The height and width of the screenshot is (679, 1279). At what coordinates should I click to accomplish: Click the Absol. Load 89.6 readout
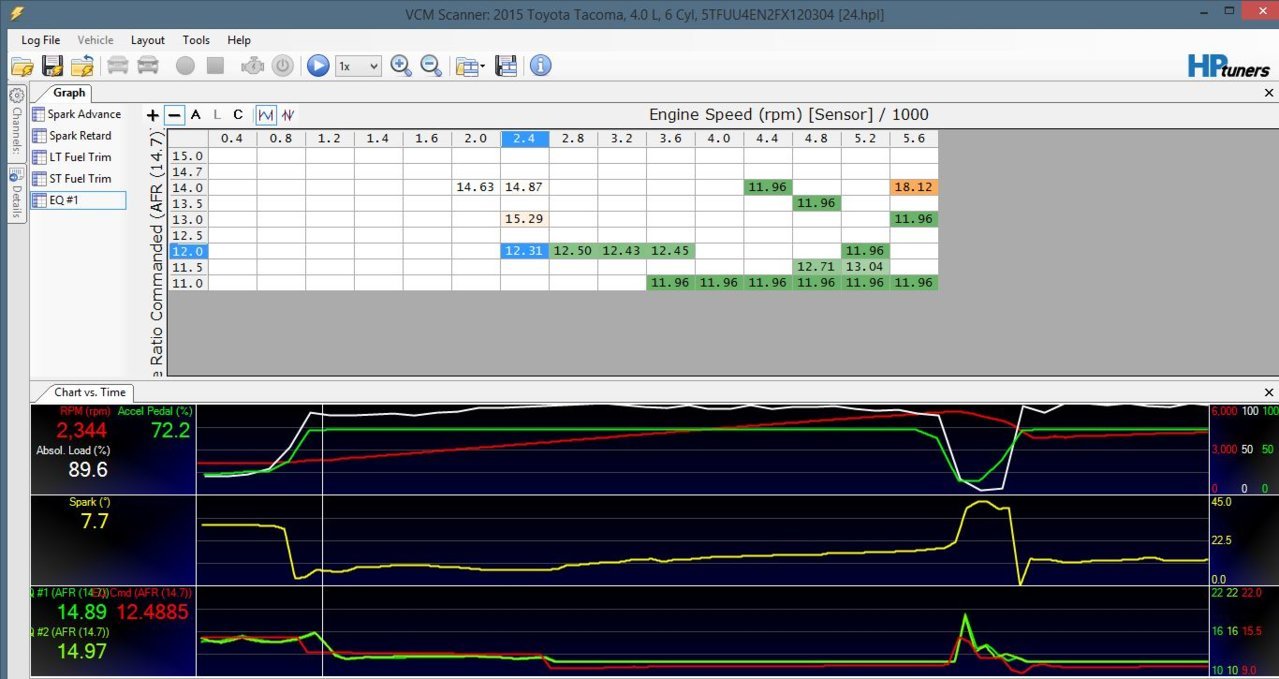pyautogui.click(x=87, y=470)
